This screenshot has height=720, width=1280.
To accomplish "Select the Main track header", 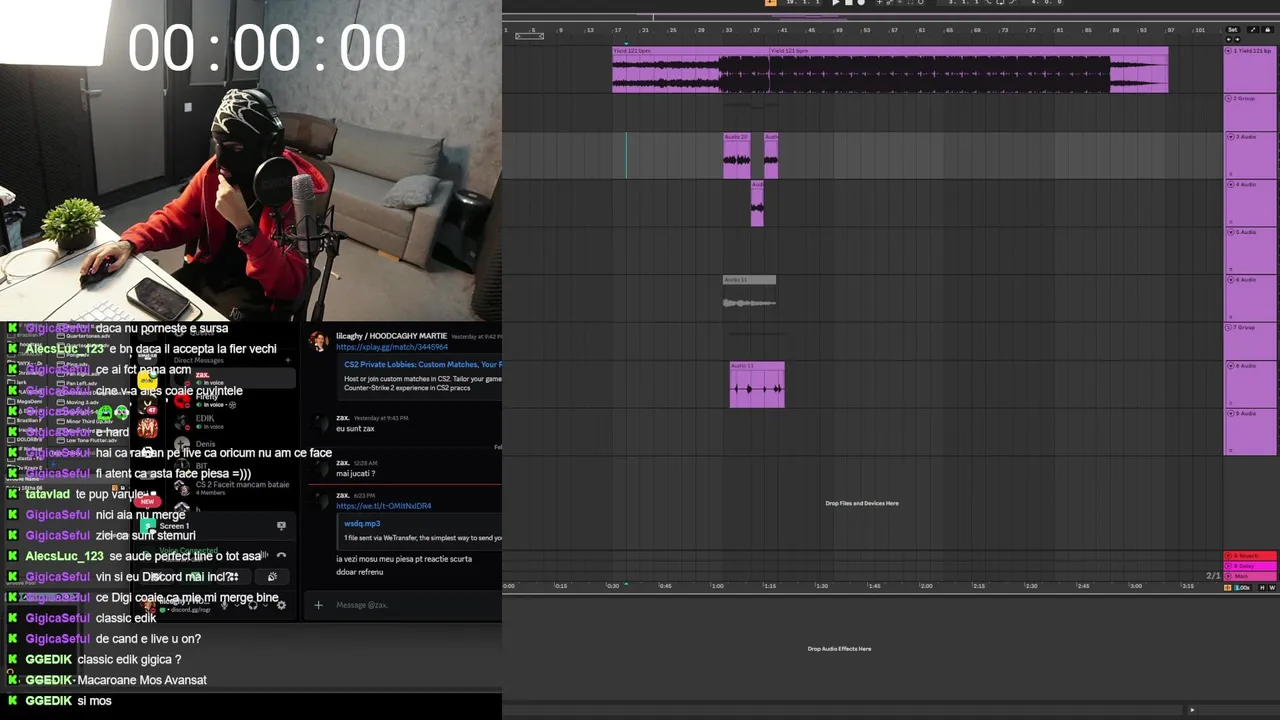I will point(1250,576).
